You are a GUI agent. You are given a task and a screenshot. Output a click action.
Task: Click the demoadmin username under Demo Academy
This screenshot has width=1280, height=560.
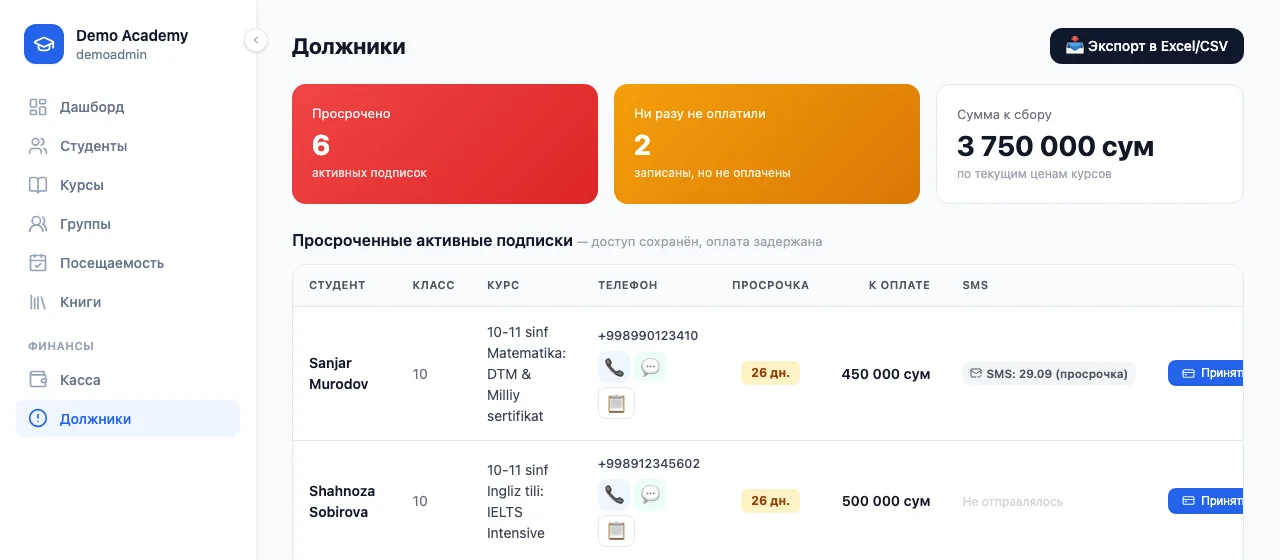(x=111, y=55)
